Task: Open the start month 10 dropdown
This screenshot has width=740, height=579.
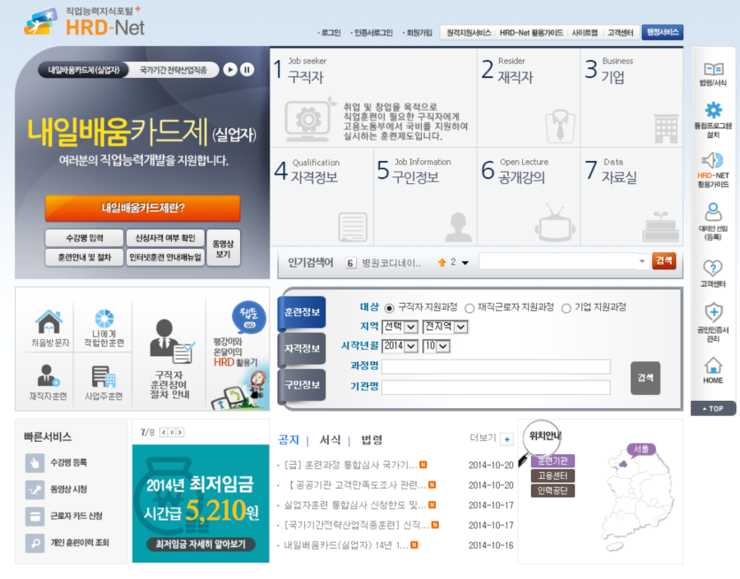Action: pyautogui.click(x=437, y=346)
